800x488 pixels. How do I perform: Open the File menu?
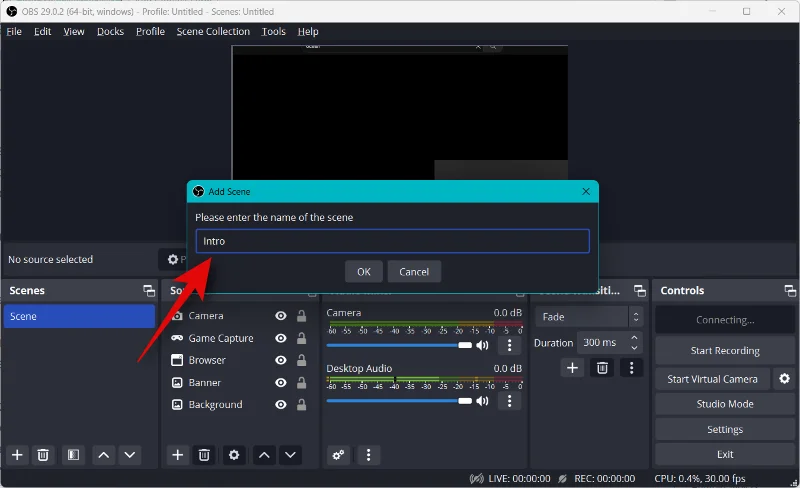(14, 32)
